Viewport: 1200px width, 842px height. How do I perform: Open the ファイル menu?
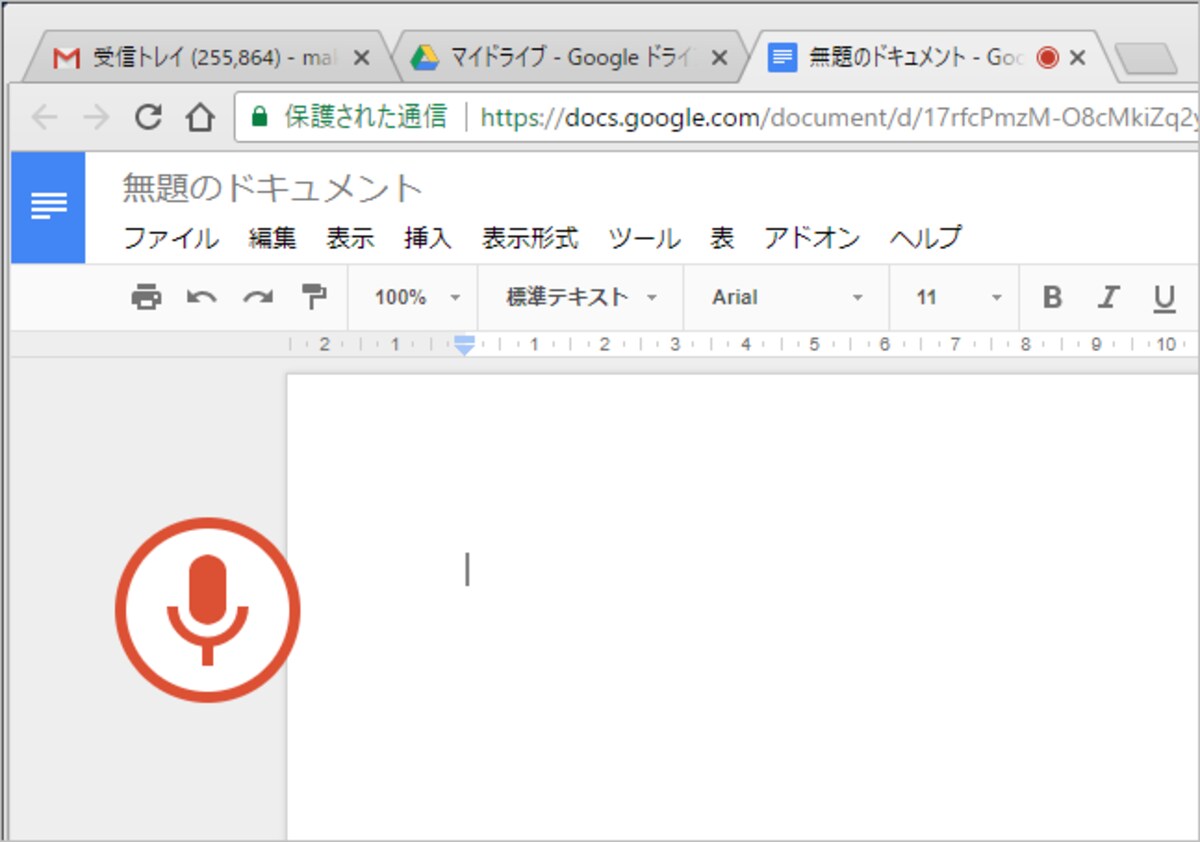(x=170, y=238)
